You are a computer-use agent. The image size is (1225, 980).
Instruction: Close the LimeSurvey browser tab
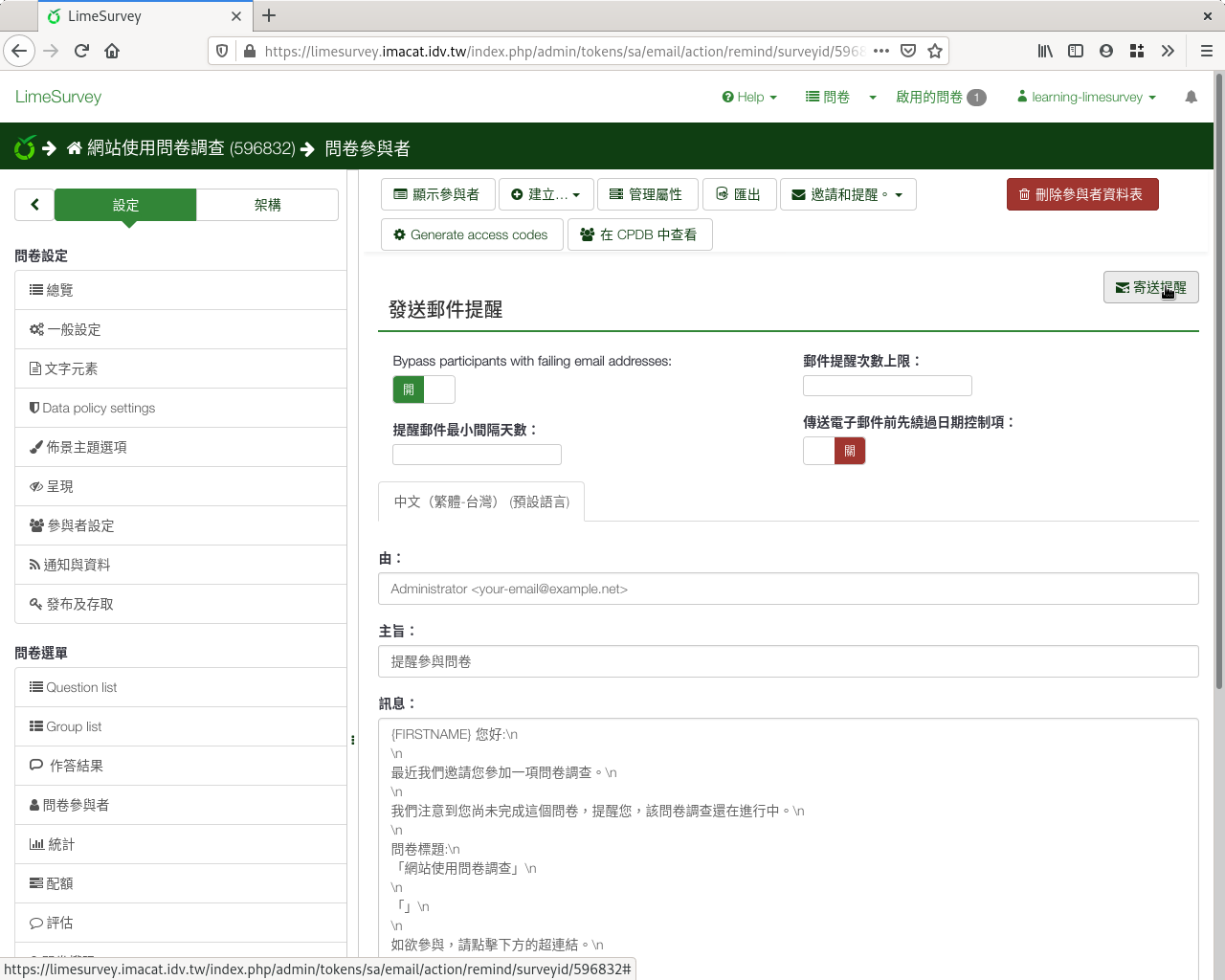[x=236, y=16]
